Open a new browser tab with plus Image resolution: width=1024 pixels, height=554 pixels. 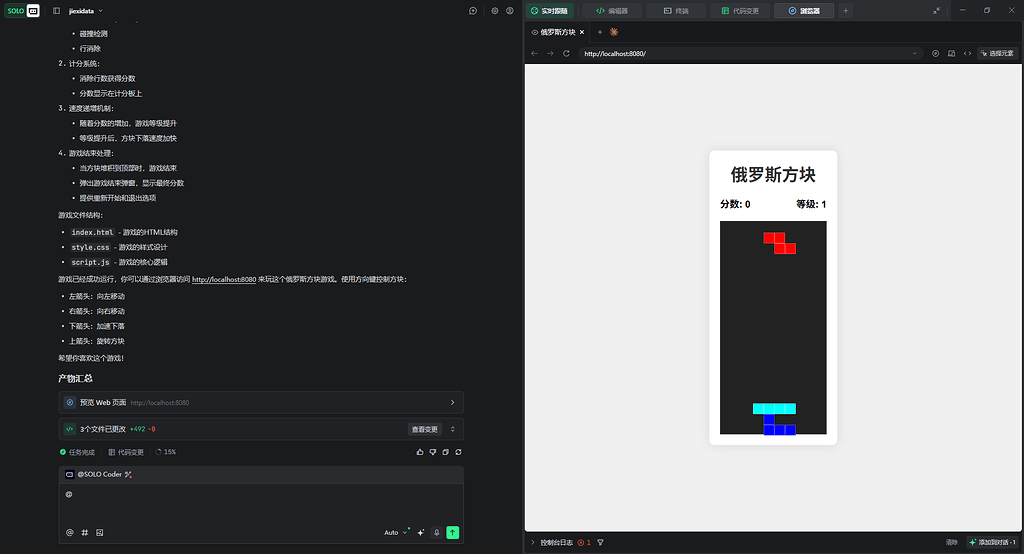tap(600, 32)
